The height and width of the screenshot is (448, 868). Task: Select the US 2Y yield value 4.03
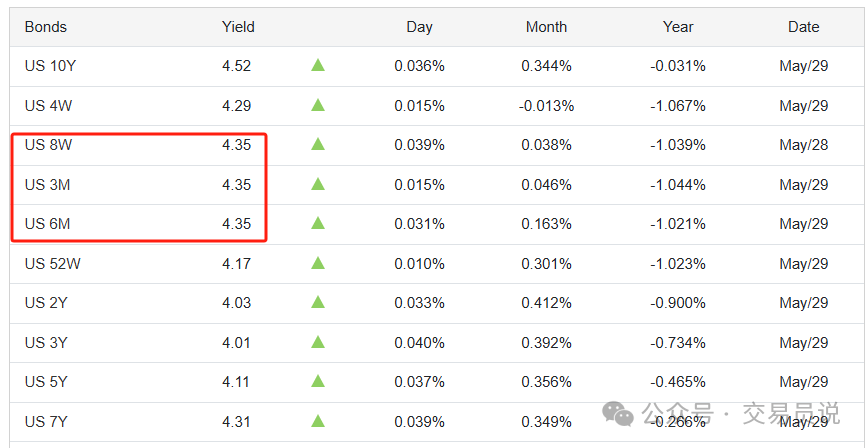pyautogui.click(x=236, y=303)
